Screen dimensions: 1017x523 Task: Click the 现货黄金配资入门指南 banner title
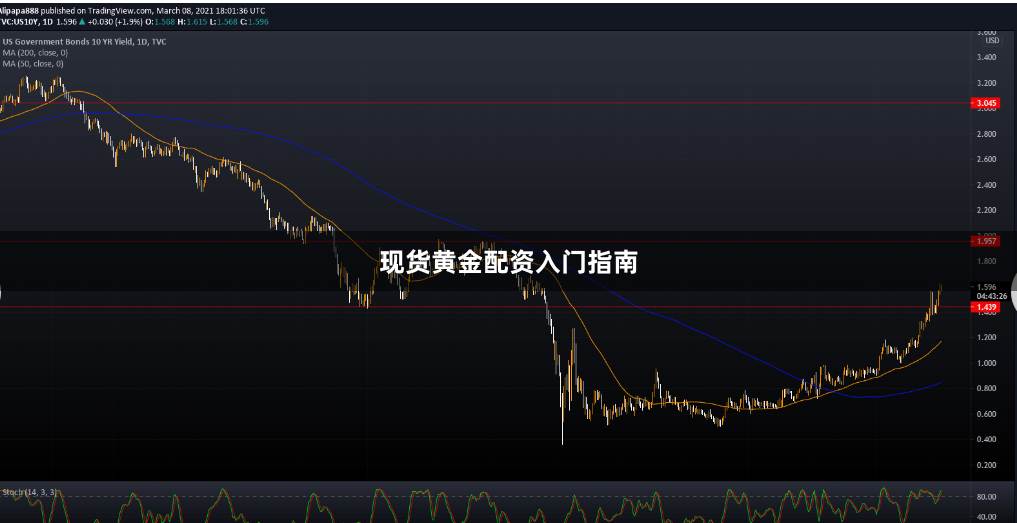(x=508, y=263)
